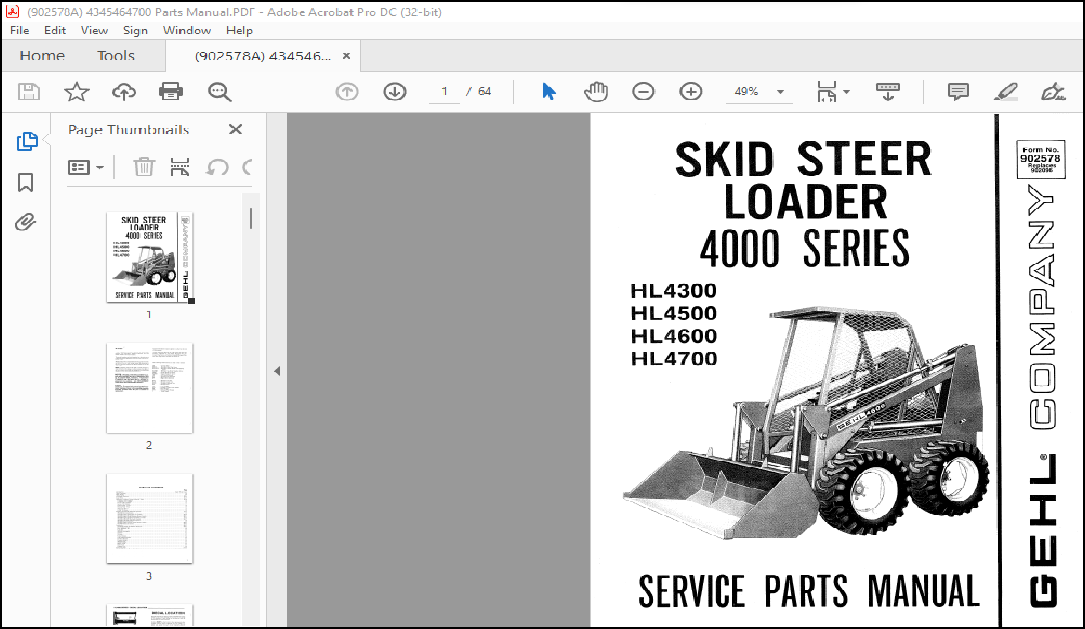Click the Form No. 902578 box
The image size is (1085, 629).
[1041, 159]
